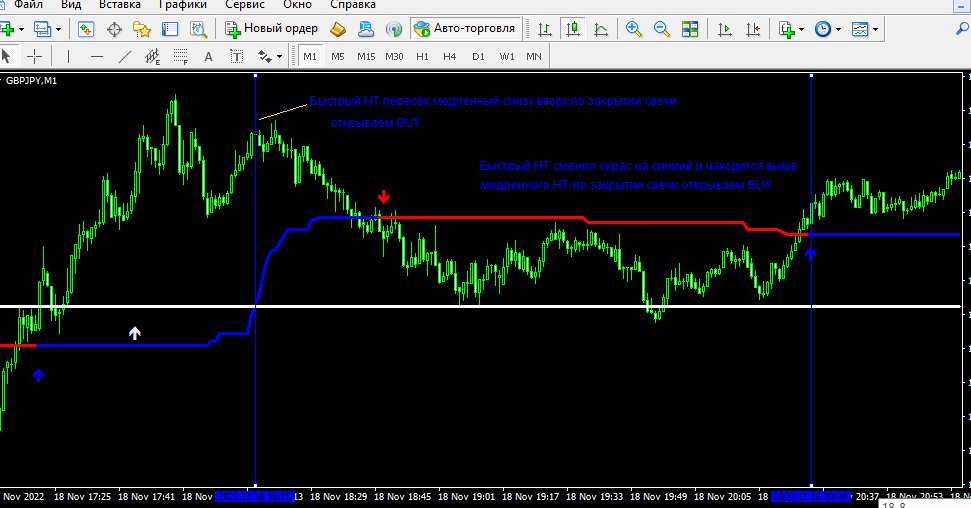971x508 pixels.
Task: Select the white up arrow chart object
Action: [134, 333]
